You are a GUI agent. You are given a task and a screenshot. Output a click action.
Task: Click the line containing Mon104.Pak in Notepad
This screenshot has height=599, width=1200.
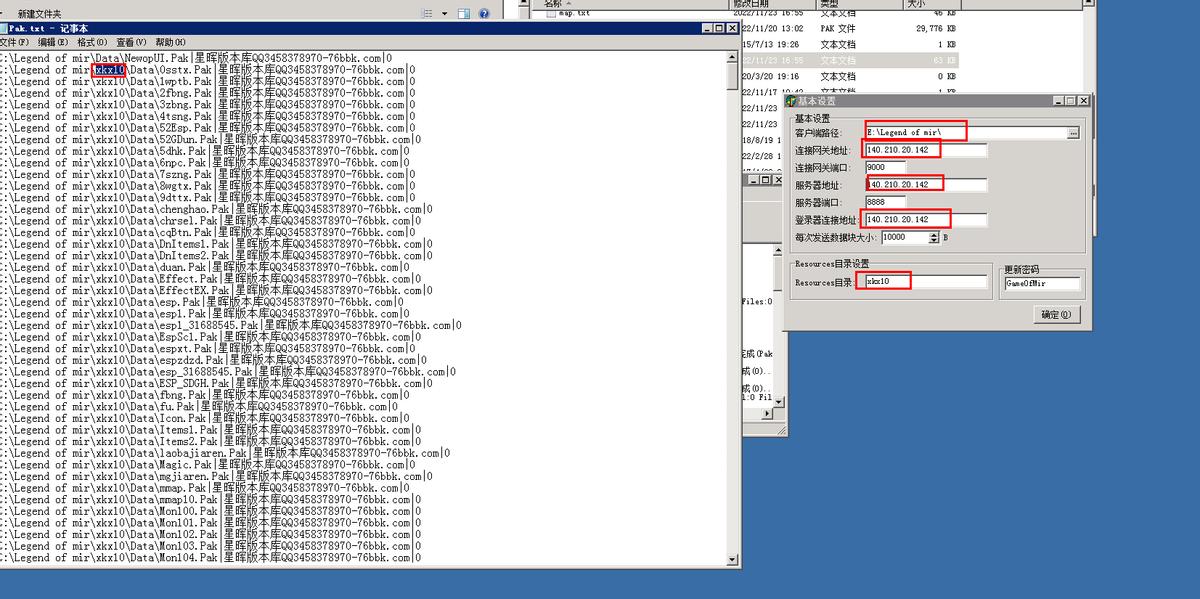click(x=211, y=557)
